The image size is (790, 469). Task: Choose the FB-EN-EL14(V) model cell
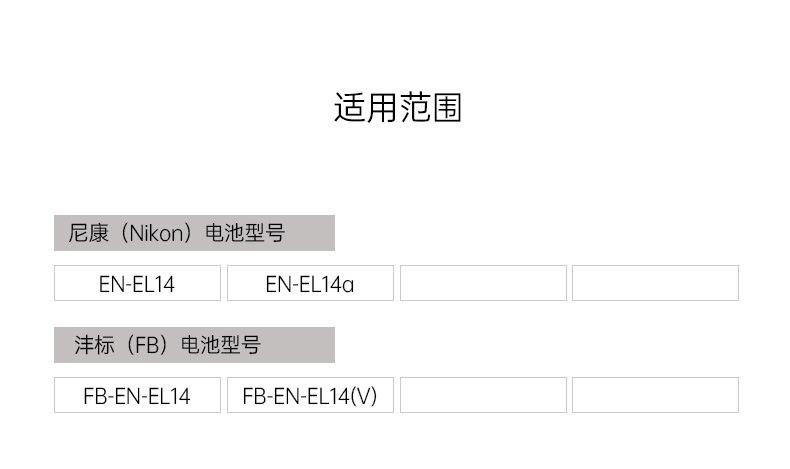310,396
